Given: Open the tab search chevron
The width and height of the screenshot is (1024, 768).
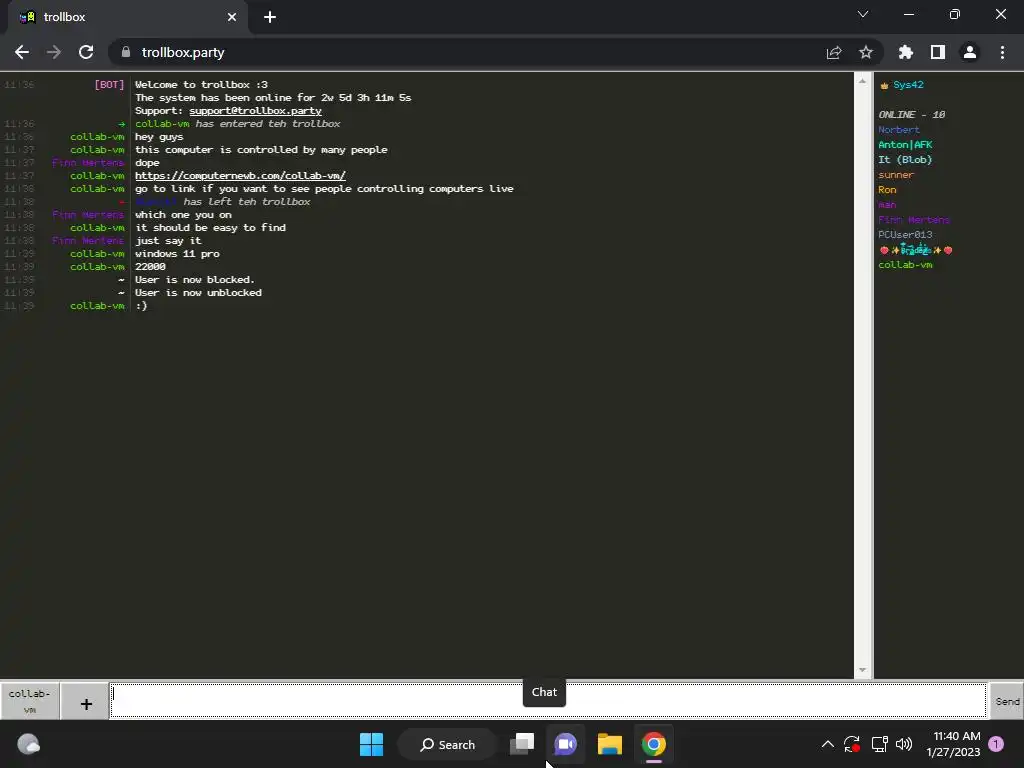Looking at the screenshot, I should point(863,14).
